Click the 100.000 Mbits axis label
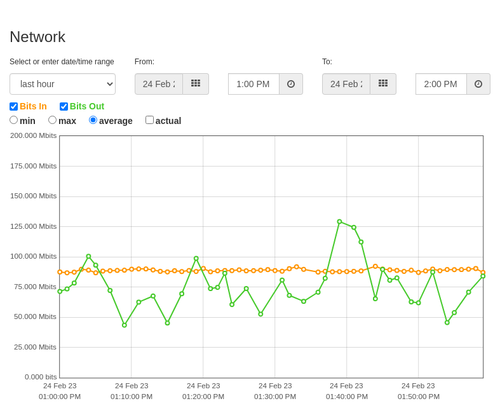The width and height of the screenshot is (500, 403). click(x=33, y=257)
